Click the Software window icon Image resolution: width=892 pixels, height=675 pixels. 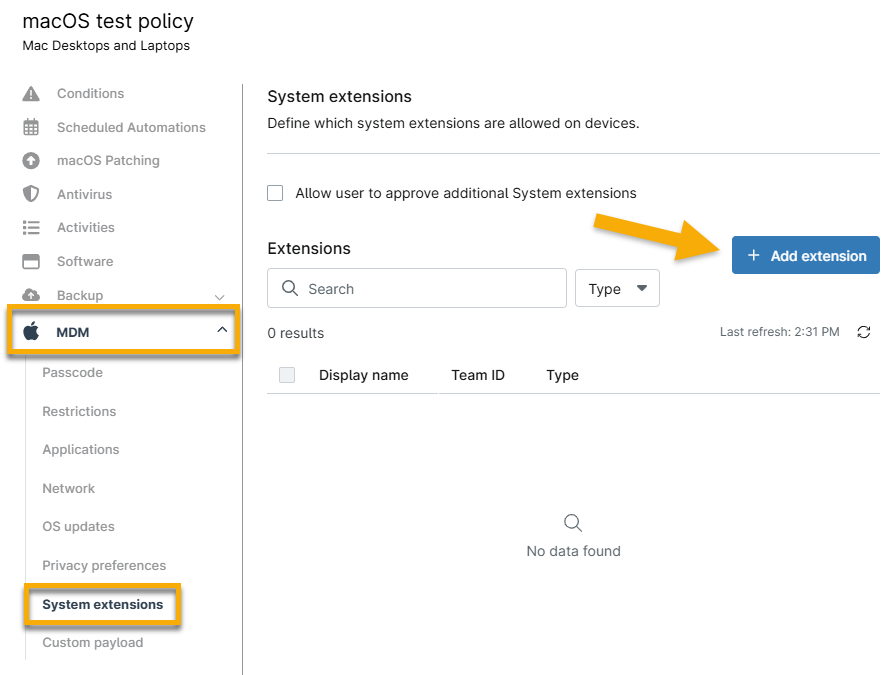[x=31, y=262]
